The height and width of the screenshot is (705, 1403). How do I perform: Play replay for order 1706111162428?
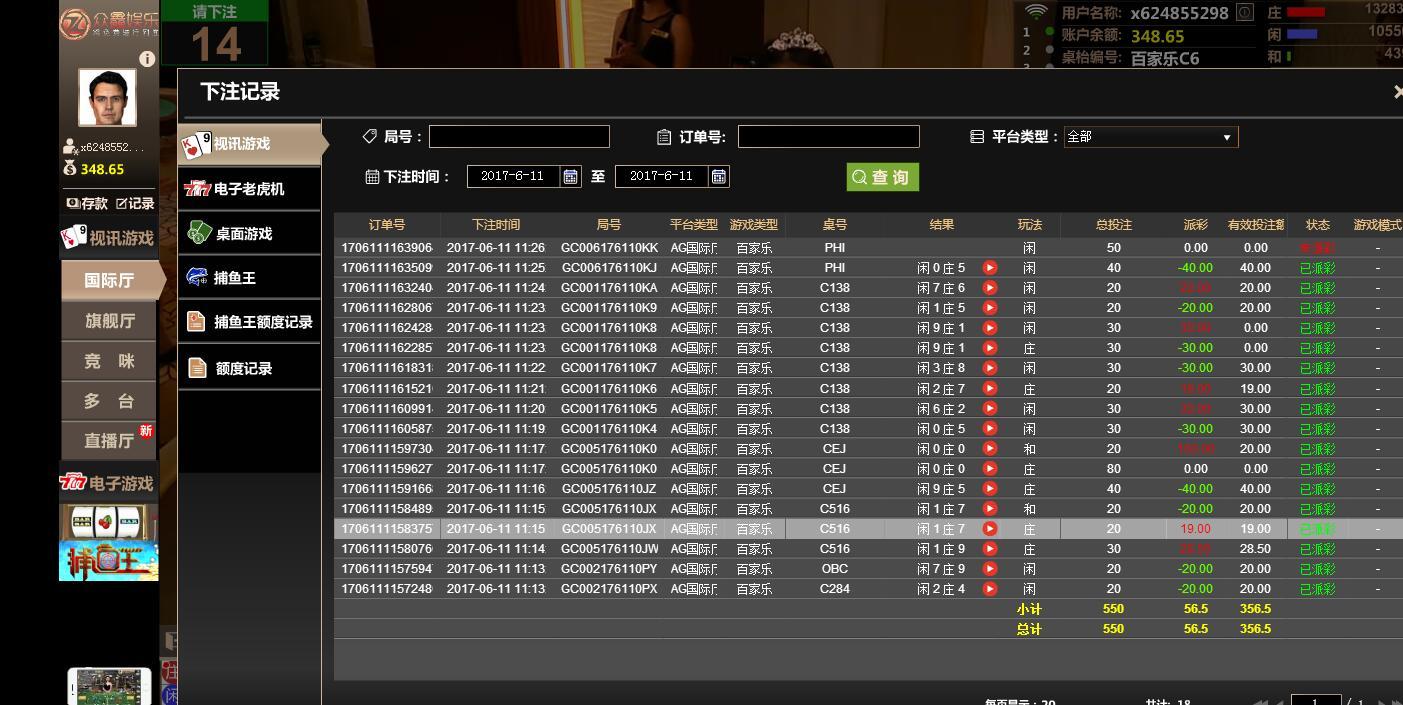[989, 328]
